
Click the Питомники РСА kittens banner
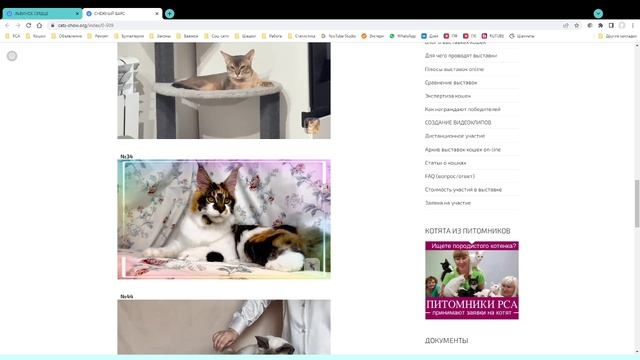pos(472,280)
